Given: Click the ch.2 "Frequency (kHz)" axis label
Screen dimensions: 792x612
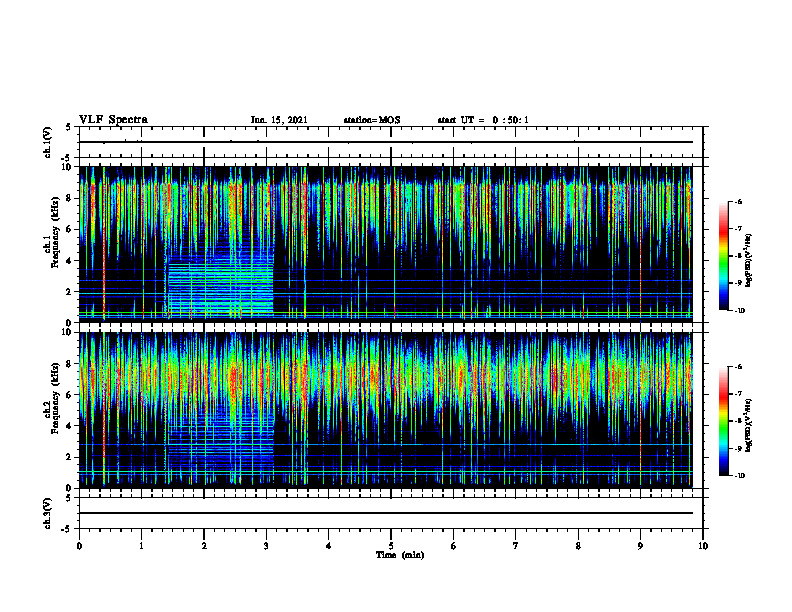Looking at the screenshot, I should coord(55,399).
